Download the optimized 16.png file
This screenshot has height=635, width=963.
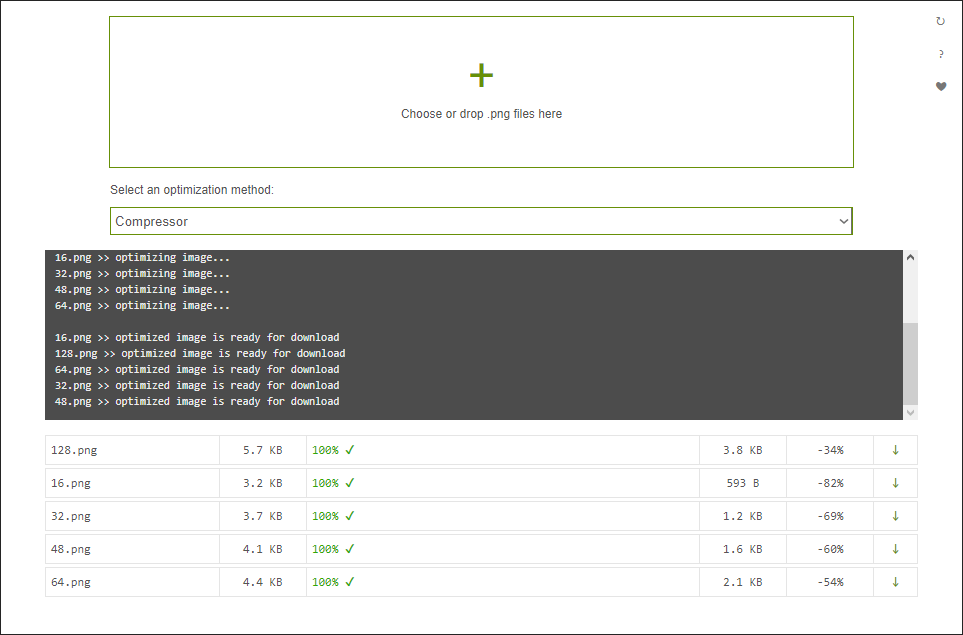click(x=895, y=482)
